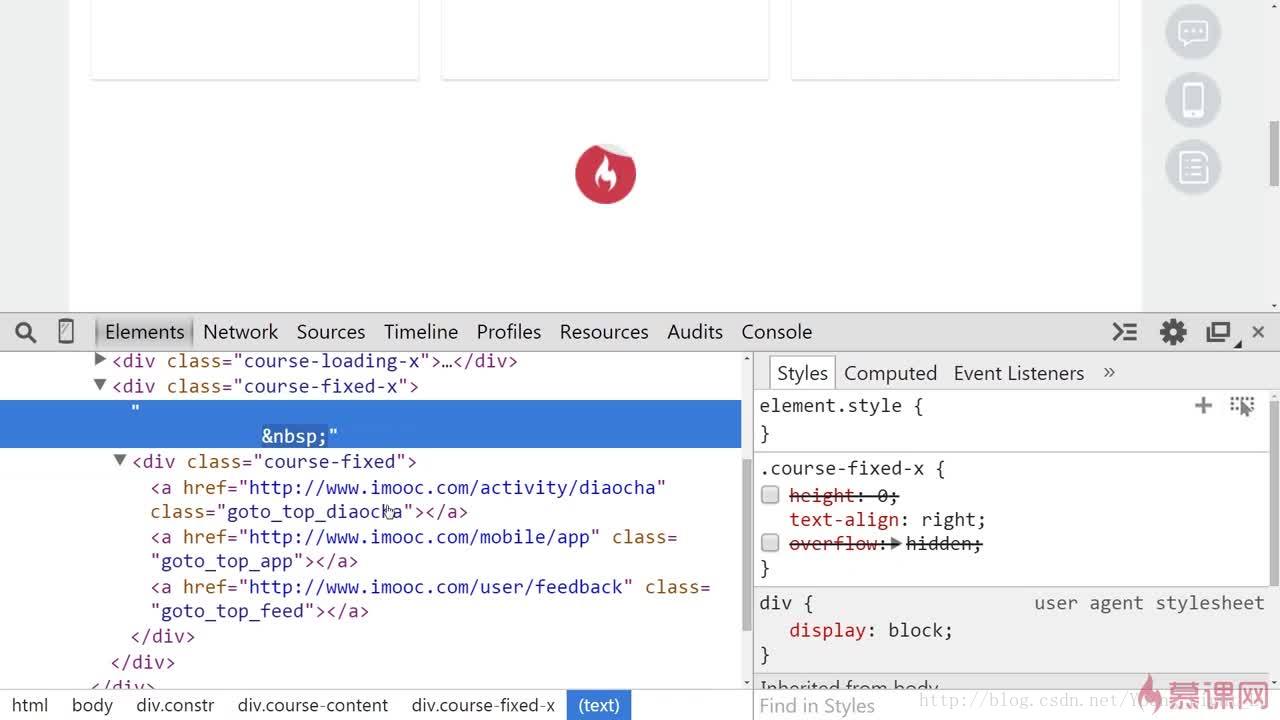This screenshot has height=720, width=1280.
Task: Select the Computed sidebar tab
Action: click(890, 373)
